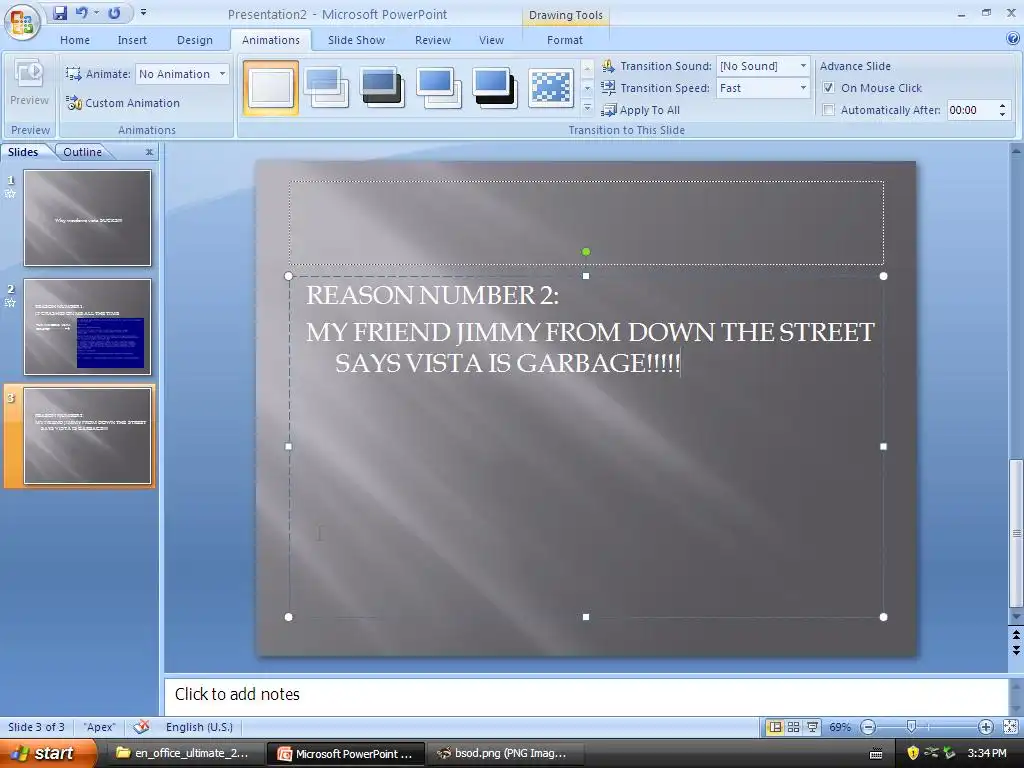Image resolution: width=1024 pixels, height=768 pixels.
Task: Enable Automatically After checkbox
Action: point(829,110)
